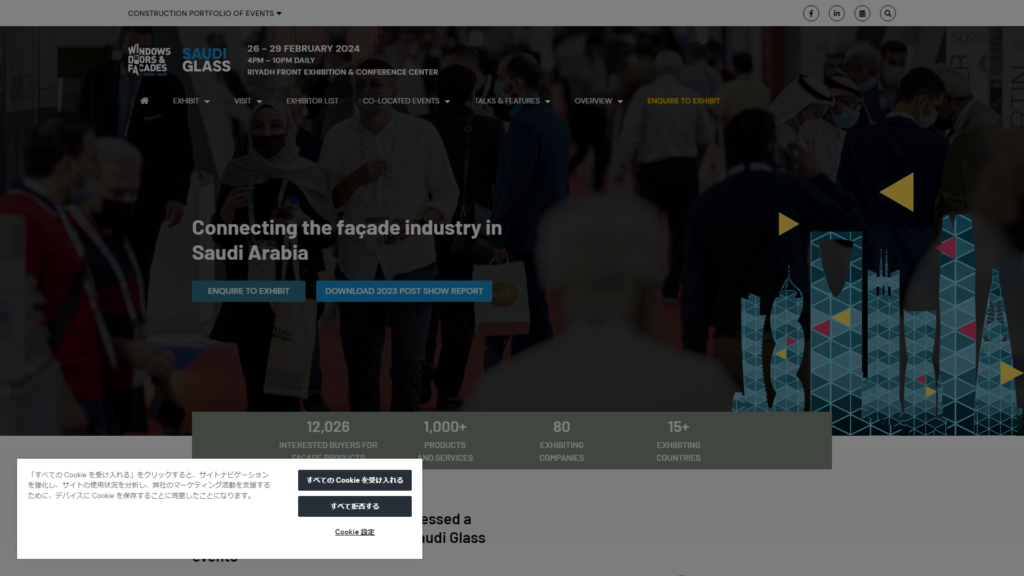Click the yellow Enquire to Exhibit nav link
1024x576 pixels.
pos(683,101)
